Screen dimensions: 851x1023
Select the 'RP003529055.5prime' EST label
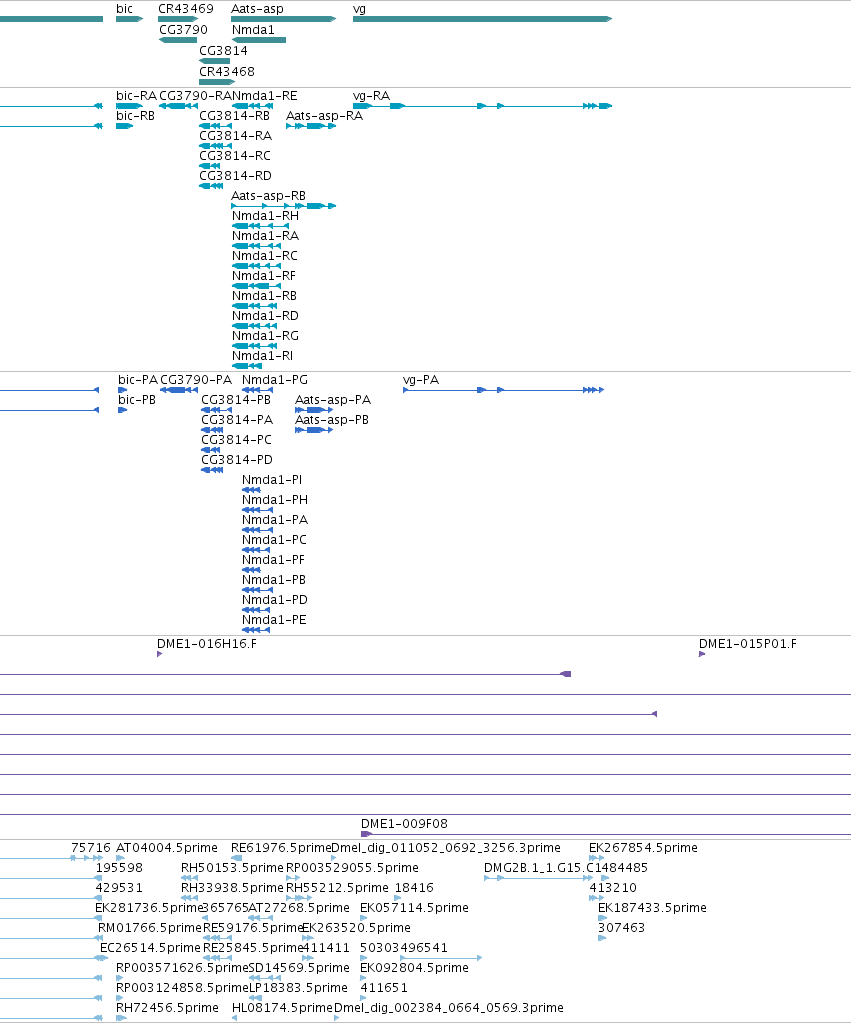coord(352,868)
